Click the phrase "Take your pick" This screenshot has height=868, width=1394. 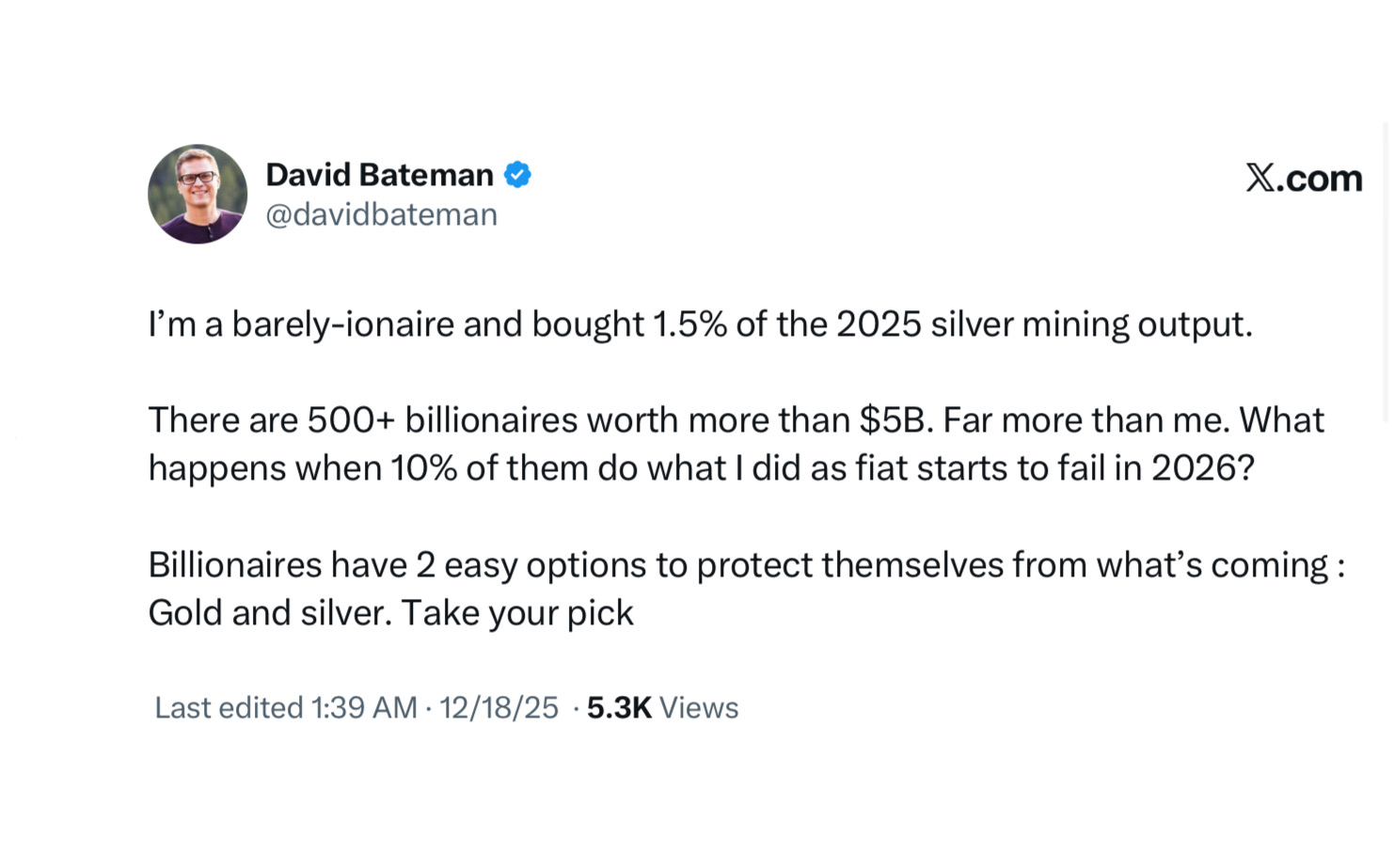[x=517, y=613]
